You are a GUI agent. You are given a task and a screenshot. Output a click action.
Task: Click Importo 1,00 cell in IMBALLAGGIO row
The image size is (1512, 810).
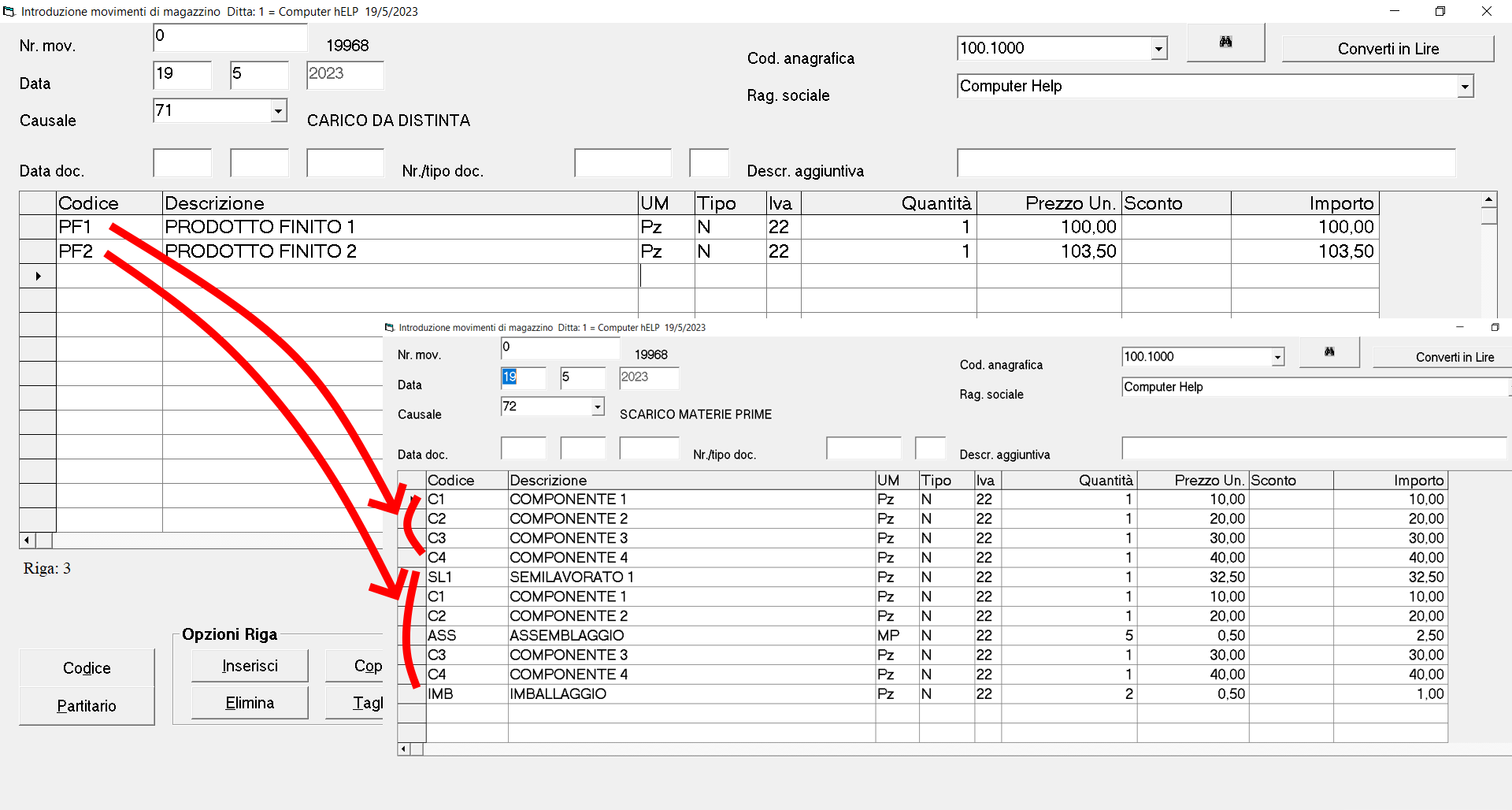click(x=1390, y=694)
